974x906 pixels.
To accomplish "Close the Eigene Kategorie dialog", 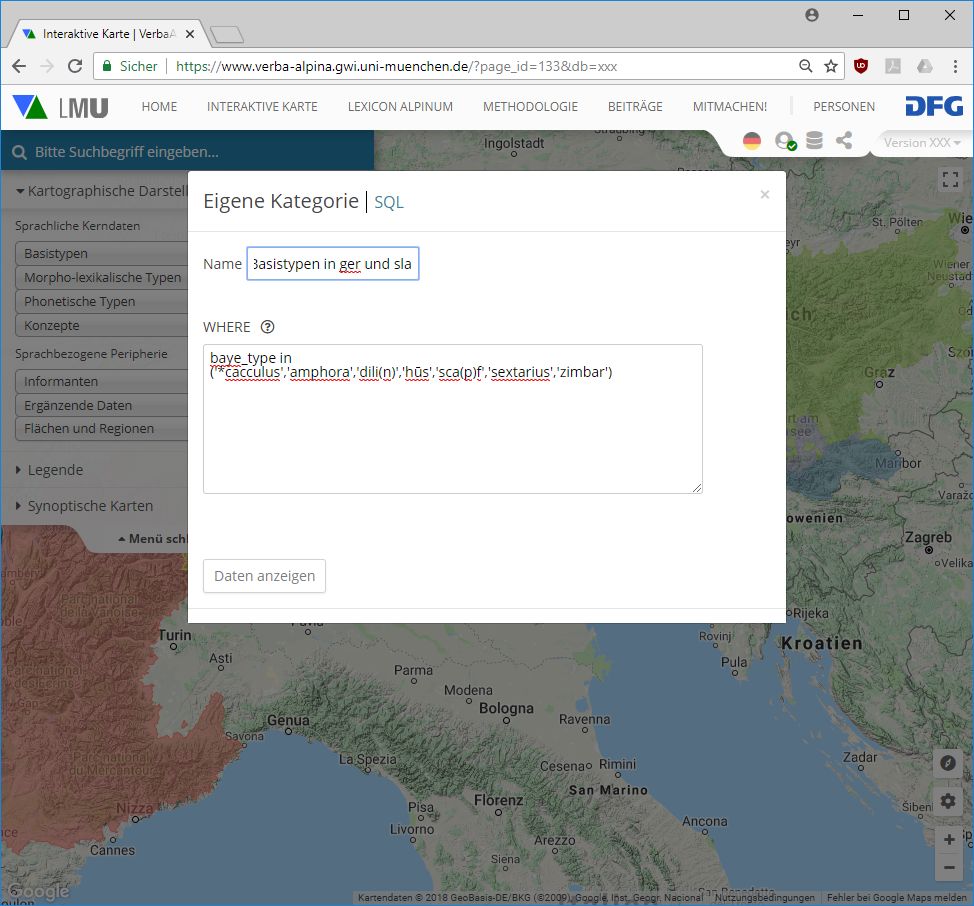I will click(x=765, y=195).
